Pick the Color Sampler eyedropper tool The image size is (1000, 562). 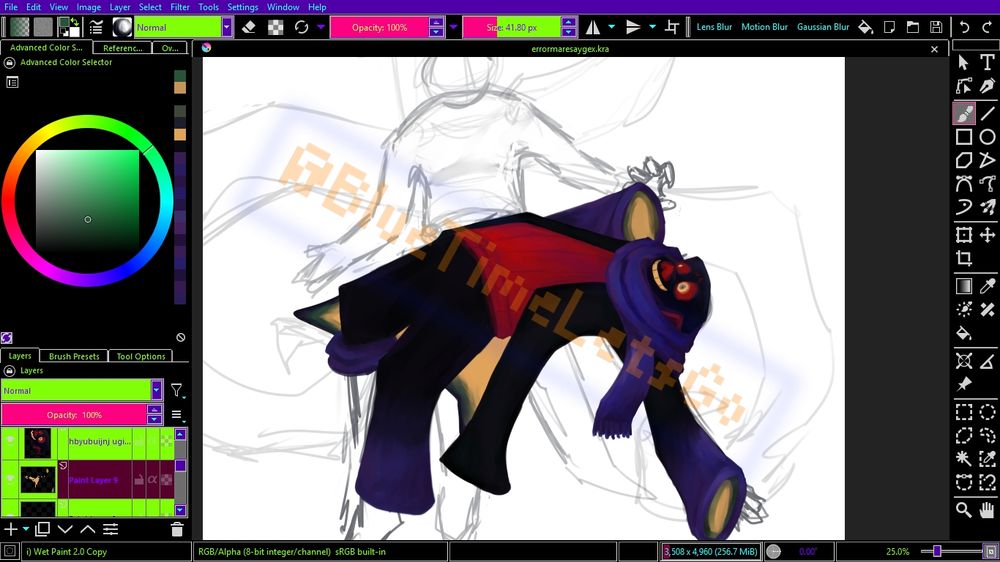(x=987, y=286)
